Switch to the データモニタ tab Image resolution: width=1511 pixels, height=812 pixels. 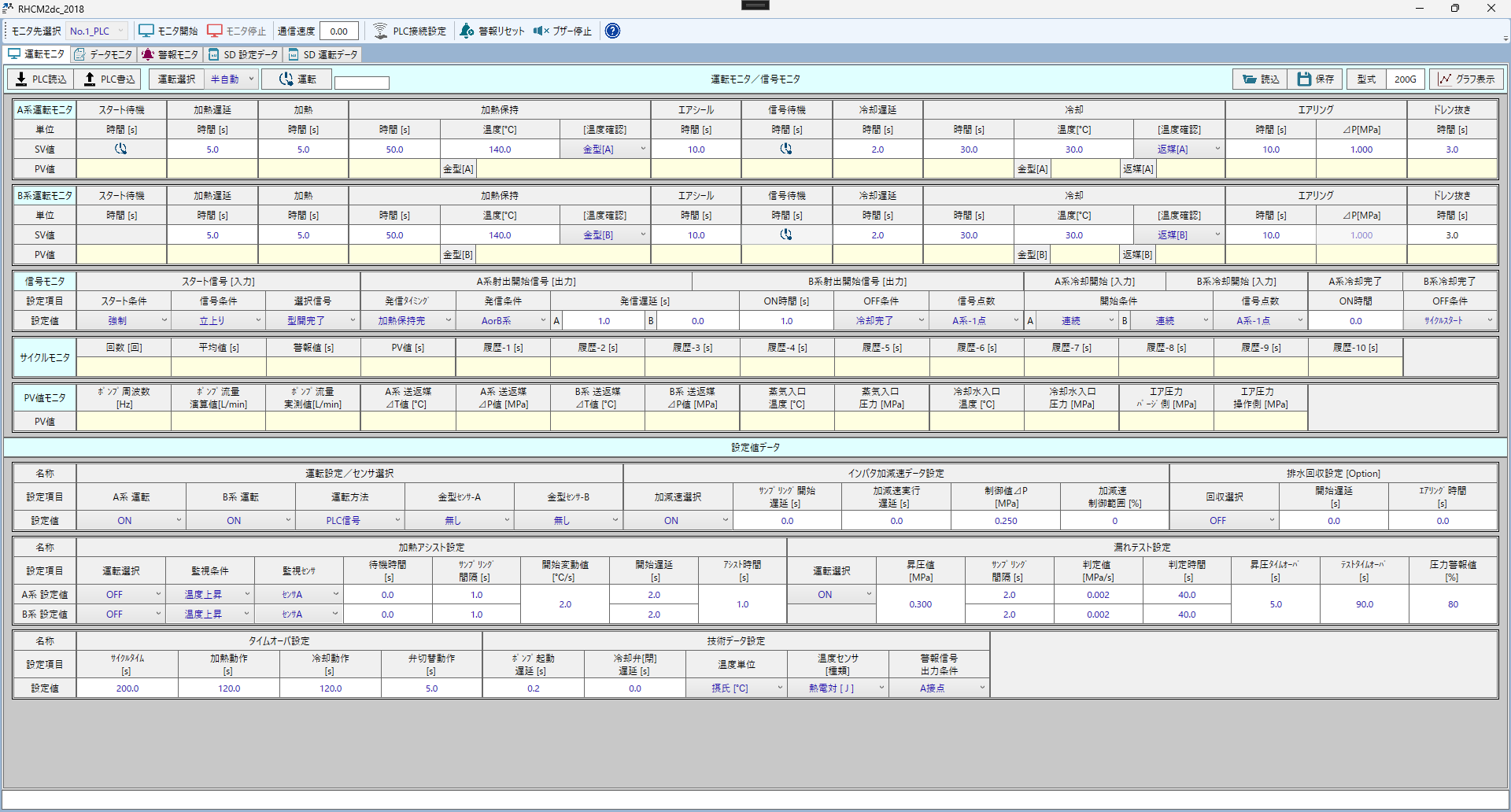click(x=103, y=54)
